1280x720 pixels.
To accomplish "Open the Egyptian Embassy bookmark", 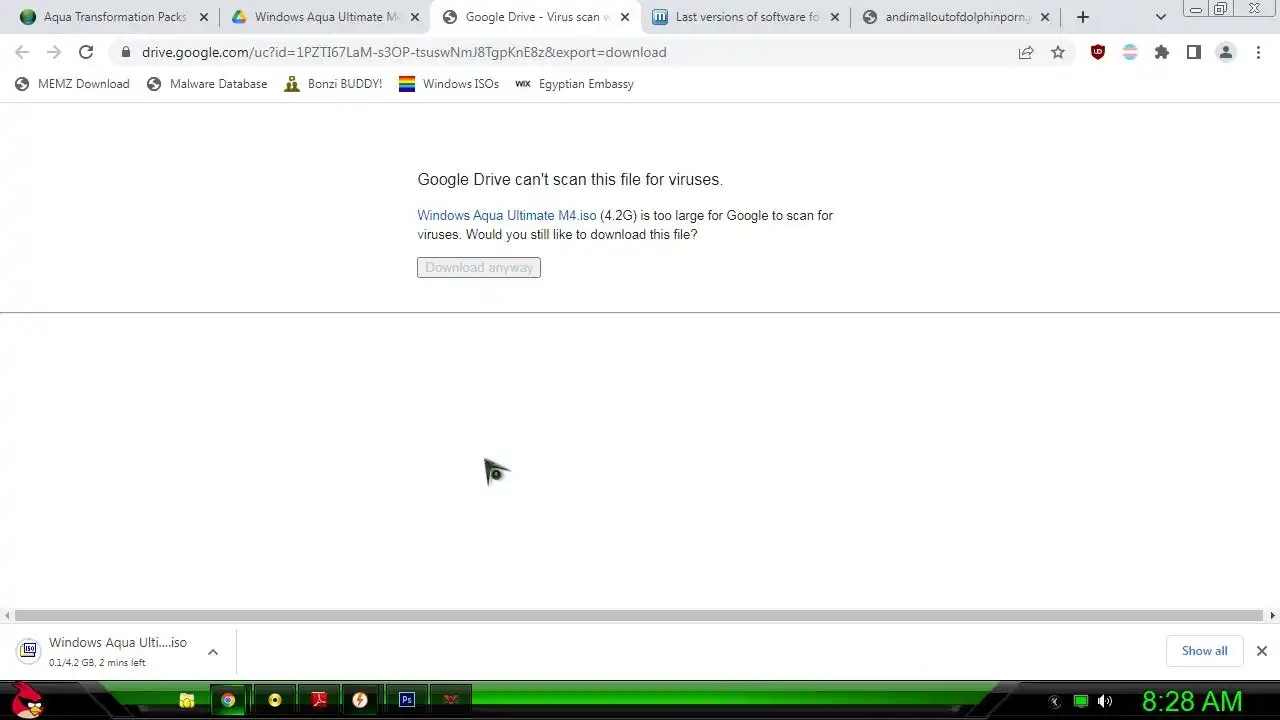I will (x=574, y=84).
